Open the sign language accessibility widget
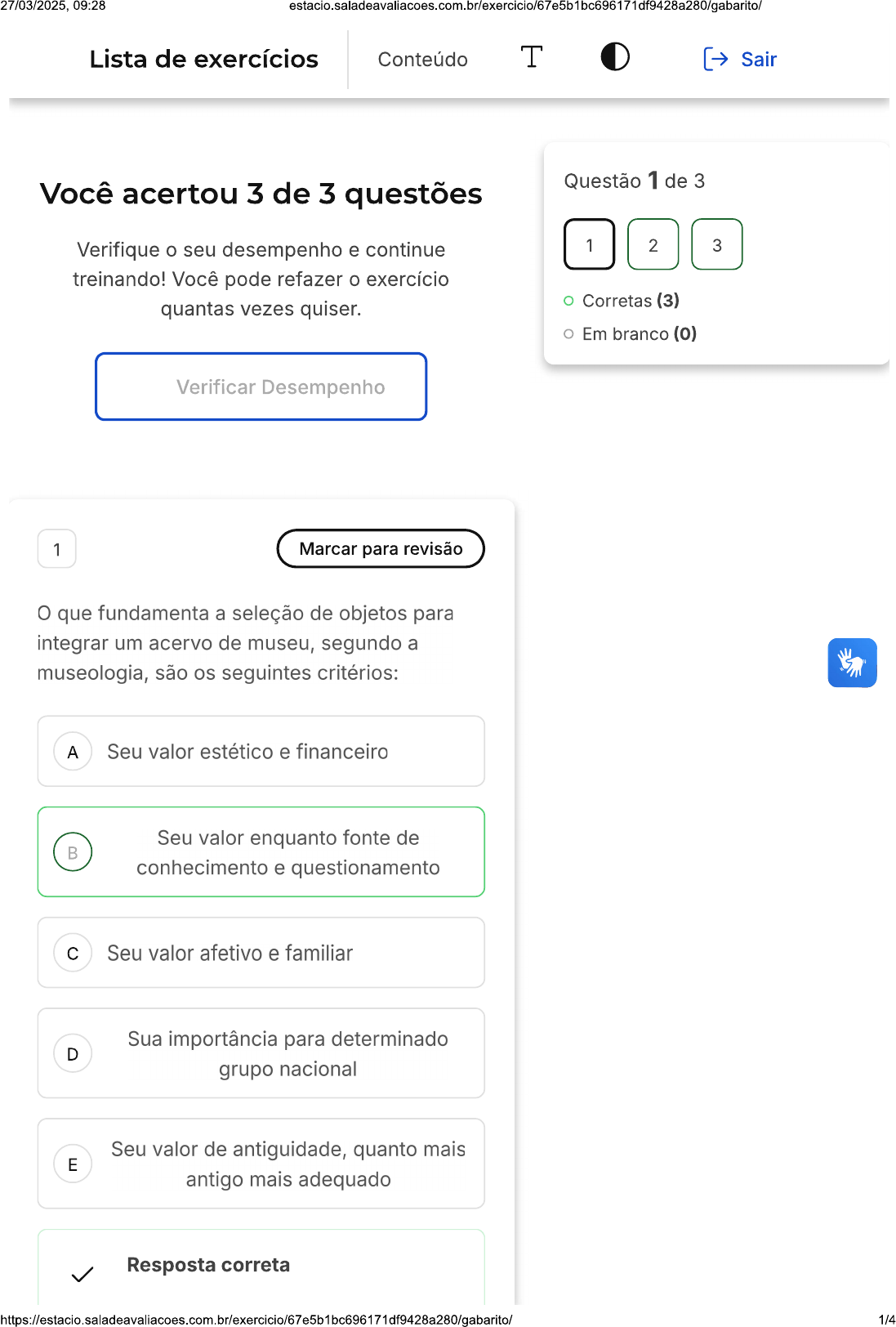 tap(852, 663)
